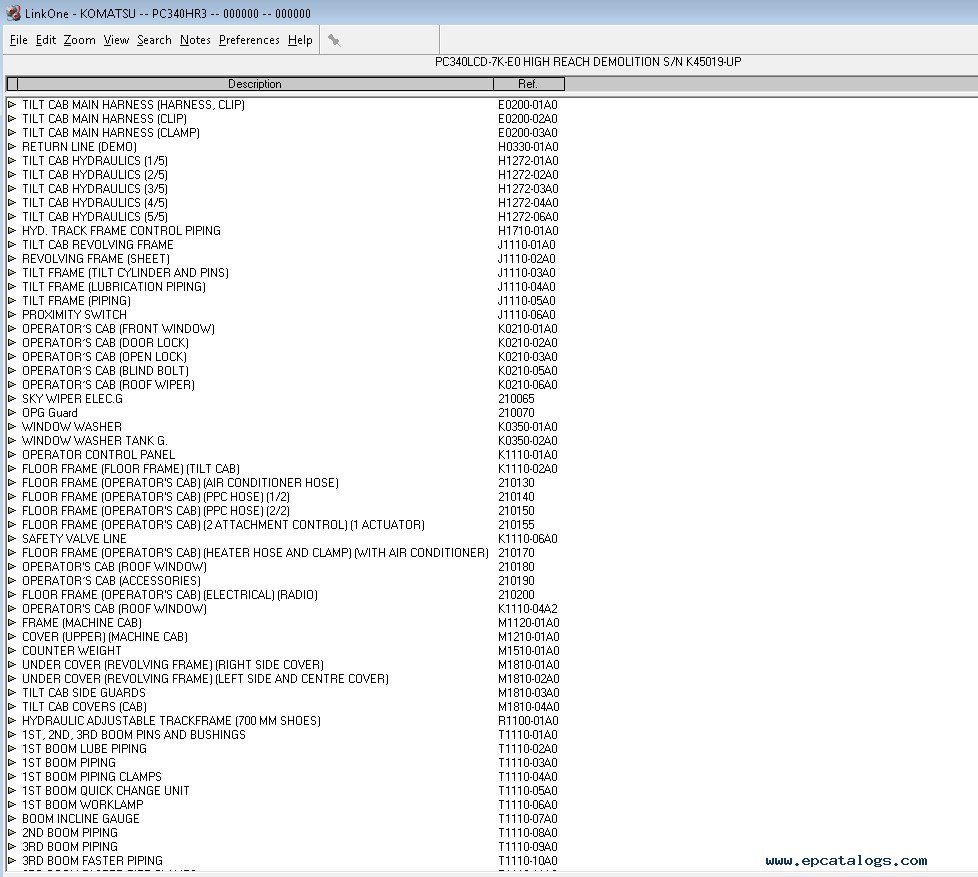
Task: Select TILT CAB COVERS (CAB) entry
Action: pos(85,707)
